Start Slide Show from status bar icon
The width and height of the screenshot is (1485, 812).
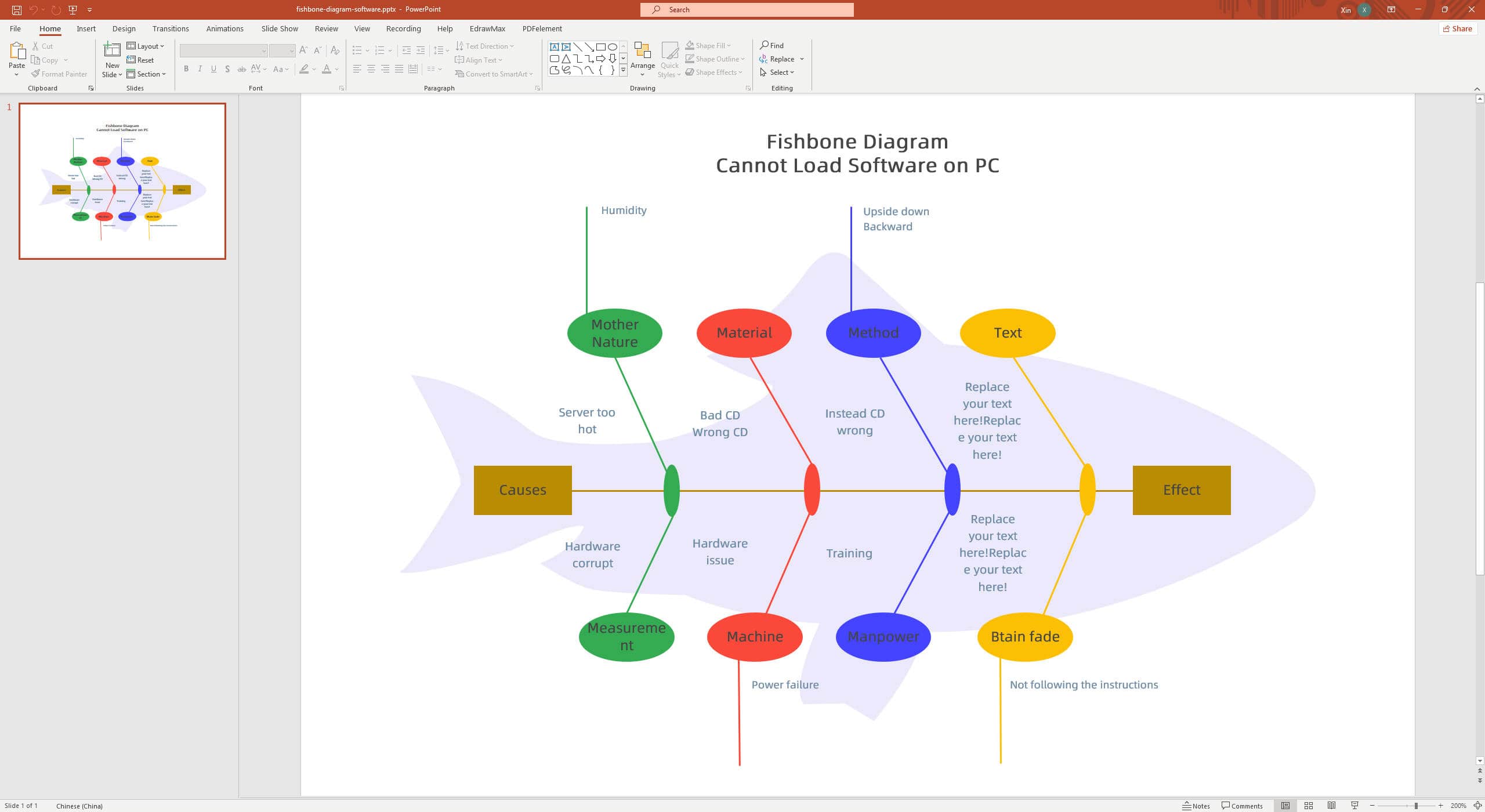1354,806
